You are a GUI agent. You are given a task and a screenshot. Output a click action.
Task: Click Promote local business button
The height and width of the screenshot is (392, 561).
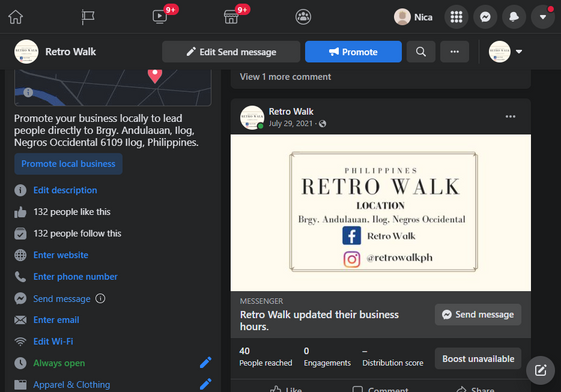coord(68,164)
